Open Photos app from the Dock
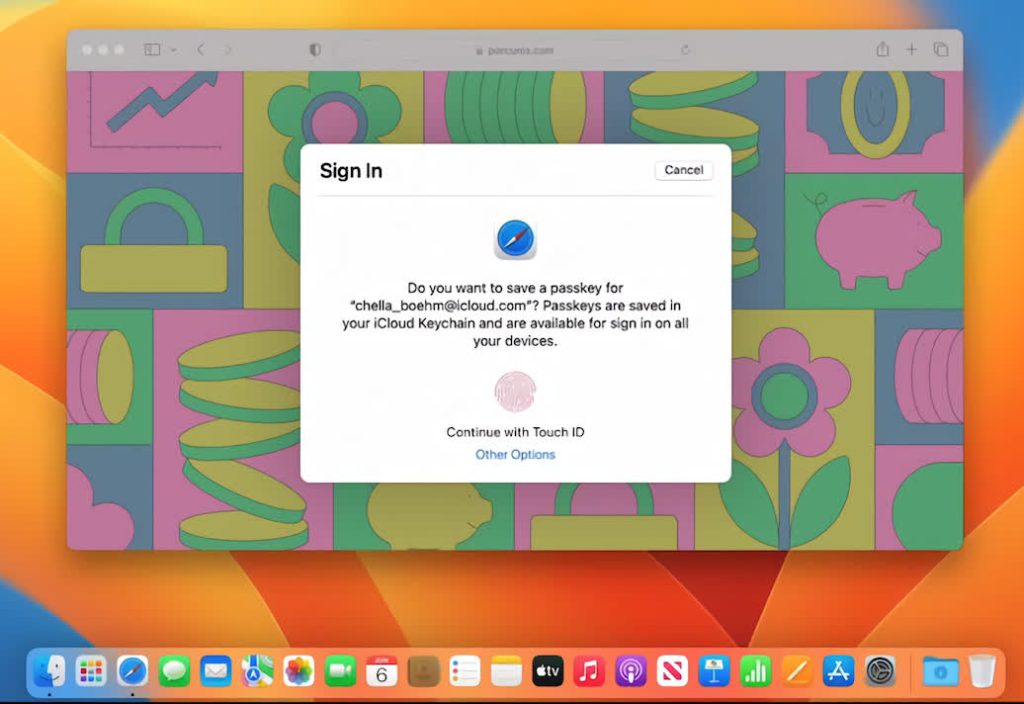1024x704 pixels. (299, 670)
